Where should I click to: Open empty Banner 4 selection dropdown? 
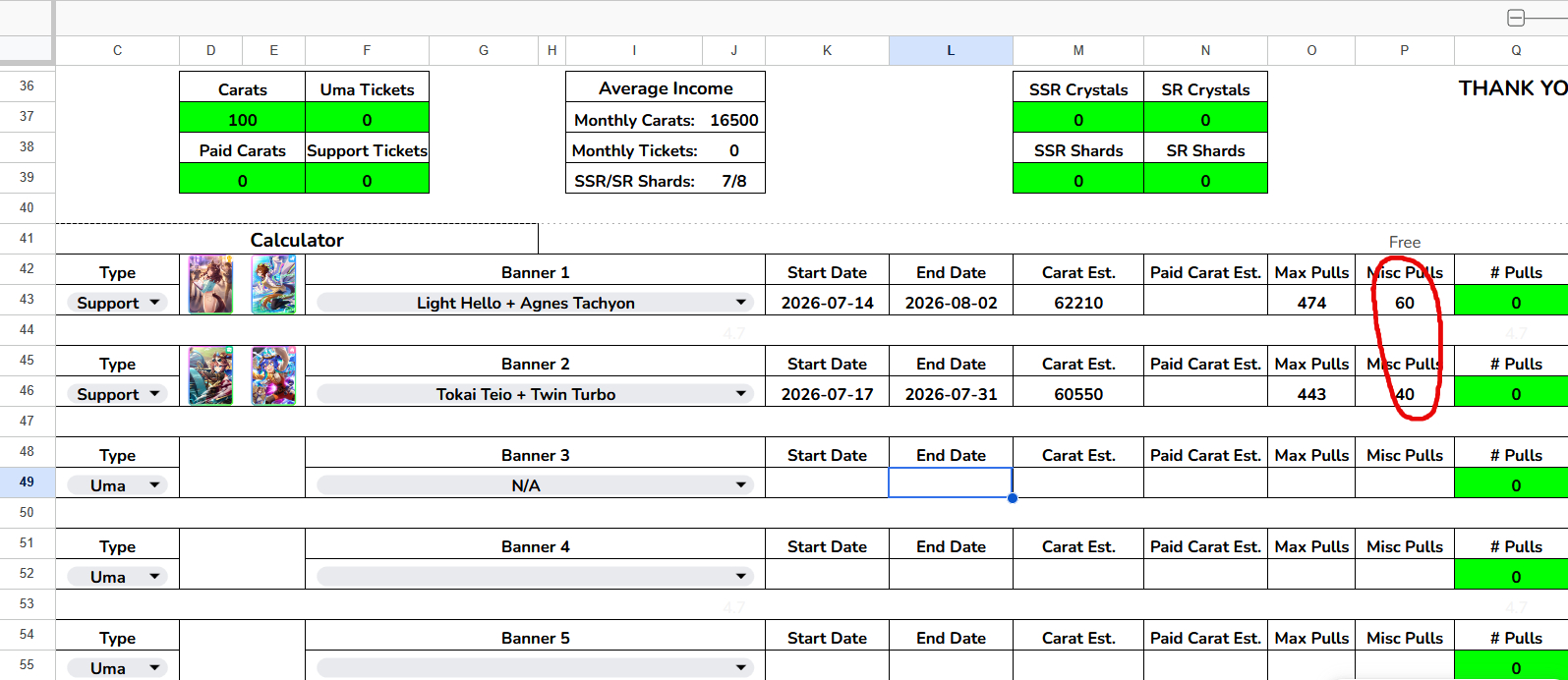pos(535,577)
